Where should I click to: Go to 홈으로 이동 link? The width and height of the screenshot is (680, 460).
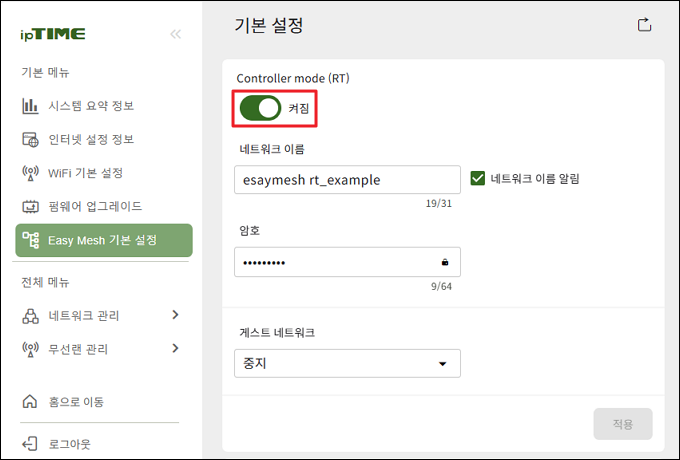(x=76, y=402)
